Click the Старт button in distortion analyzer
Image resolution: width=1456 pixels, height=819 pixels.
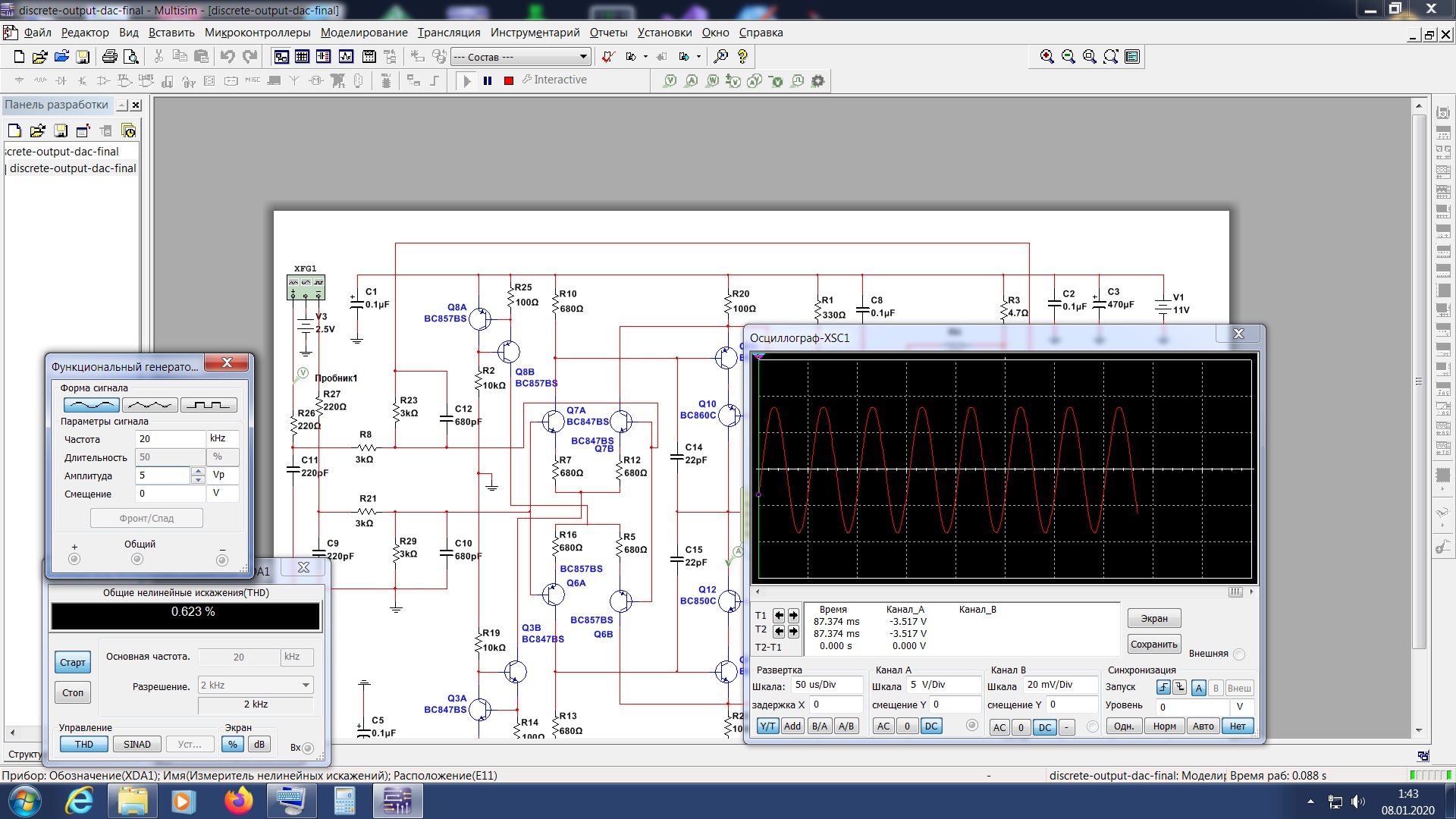point(73,663)
